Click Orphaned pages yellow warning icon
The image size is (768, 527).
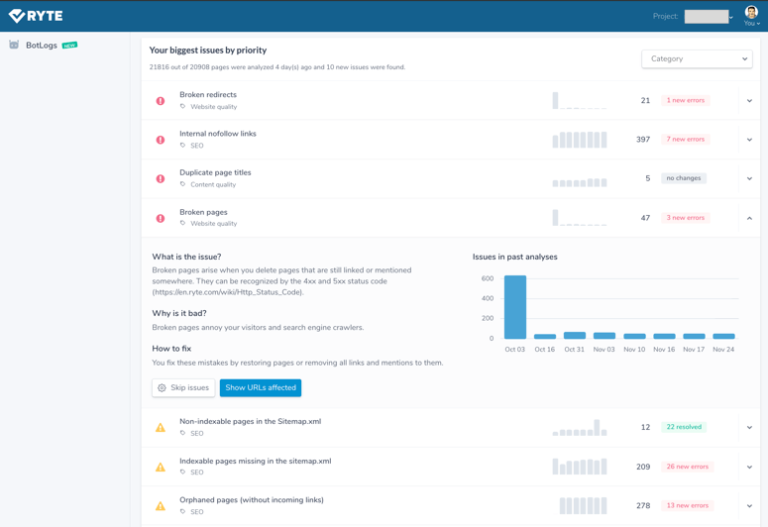click(x=160, y=506)
